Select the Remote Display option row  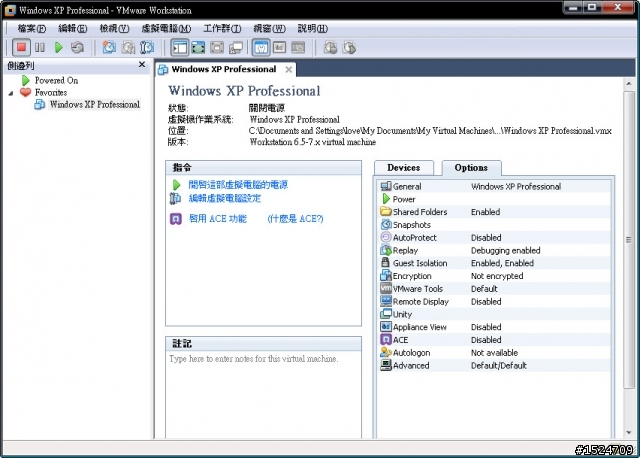[x=493, y=302]
